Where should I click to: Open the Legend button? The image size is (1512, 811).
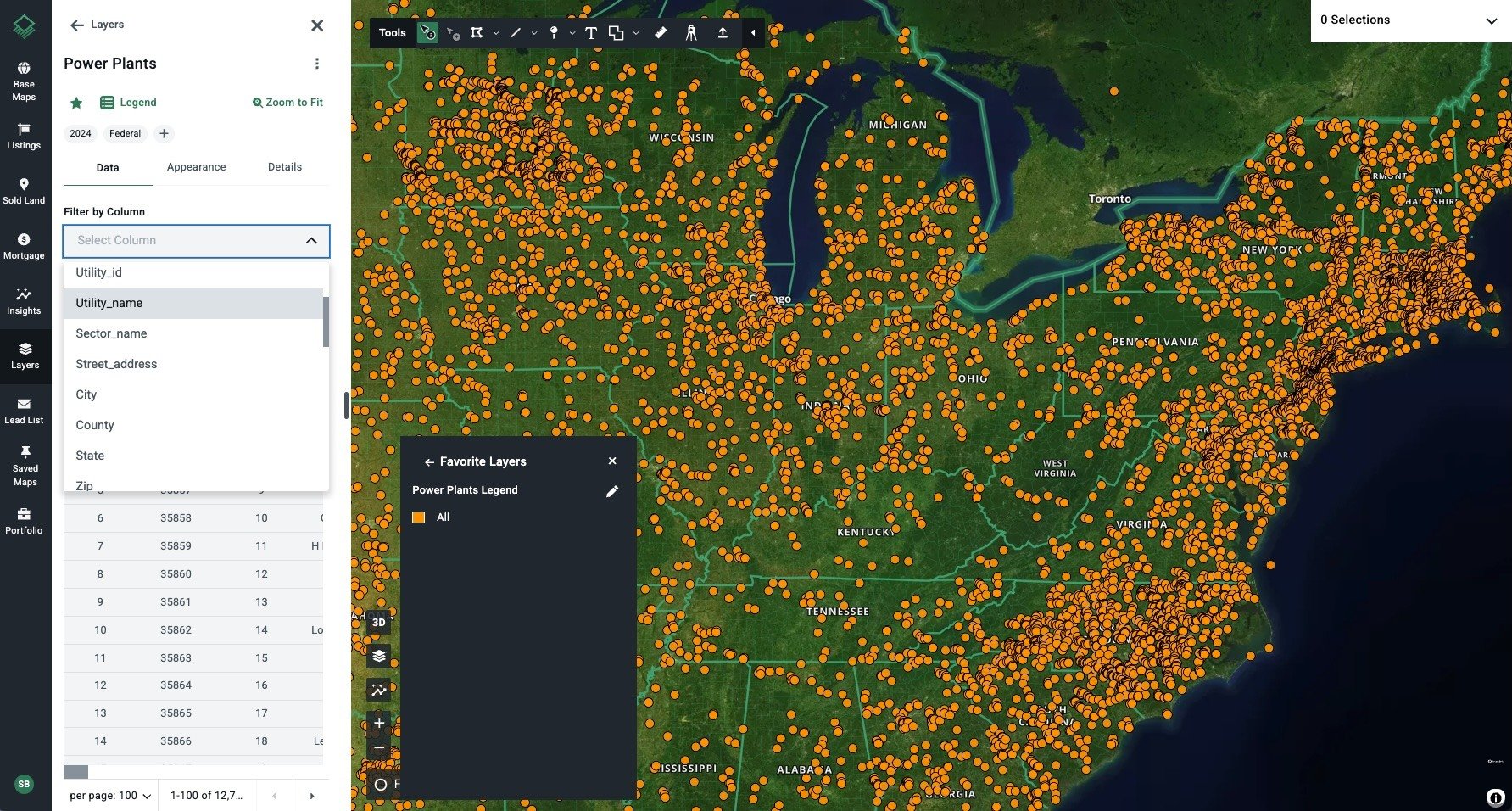pos(128,103)
